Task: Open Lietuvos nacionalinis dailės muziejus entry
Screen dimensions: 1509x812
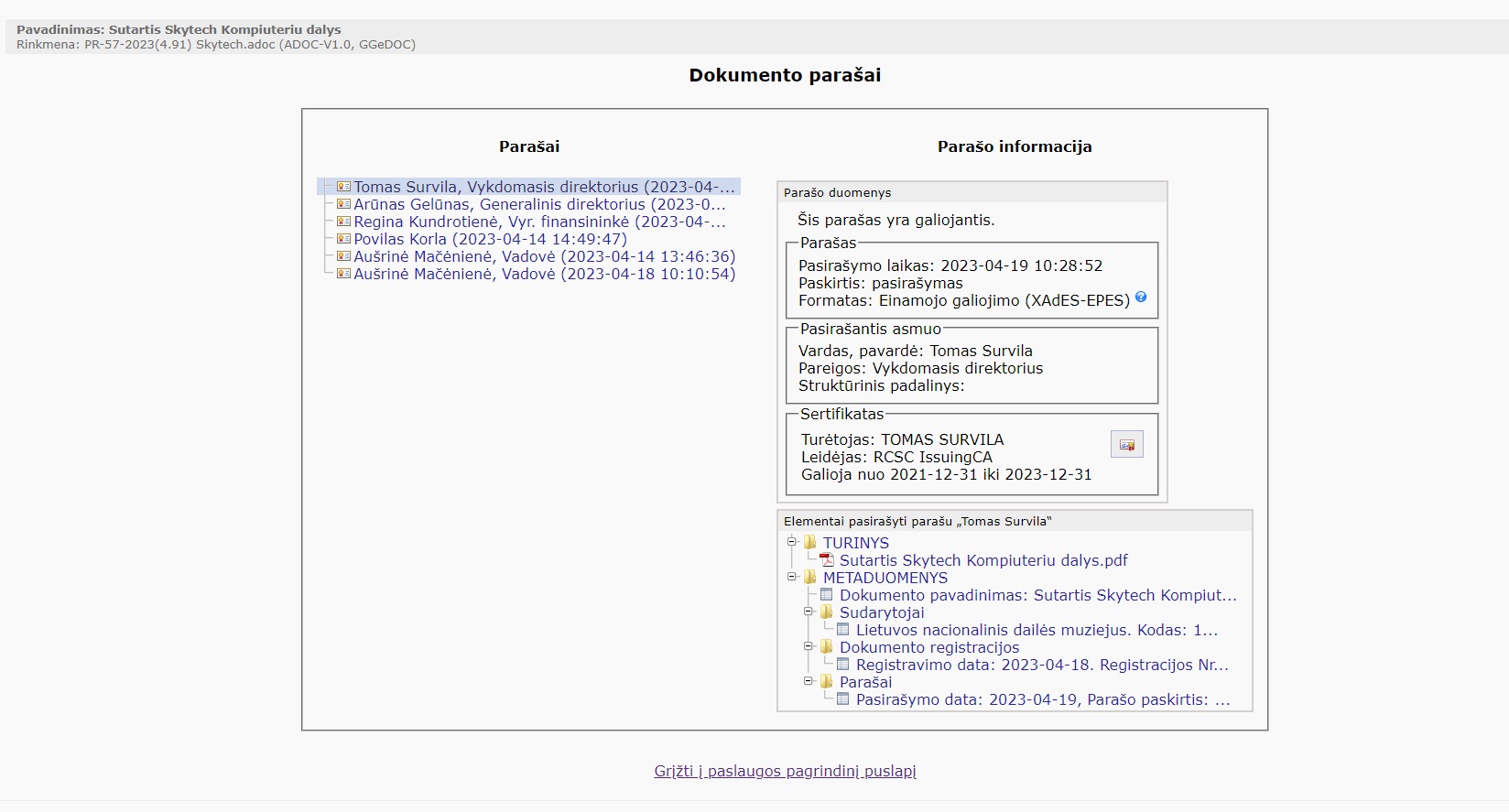Action: [x=1037, y=630]
